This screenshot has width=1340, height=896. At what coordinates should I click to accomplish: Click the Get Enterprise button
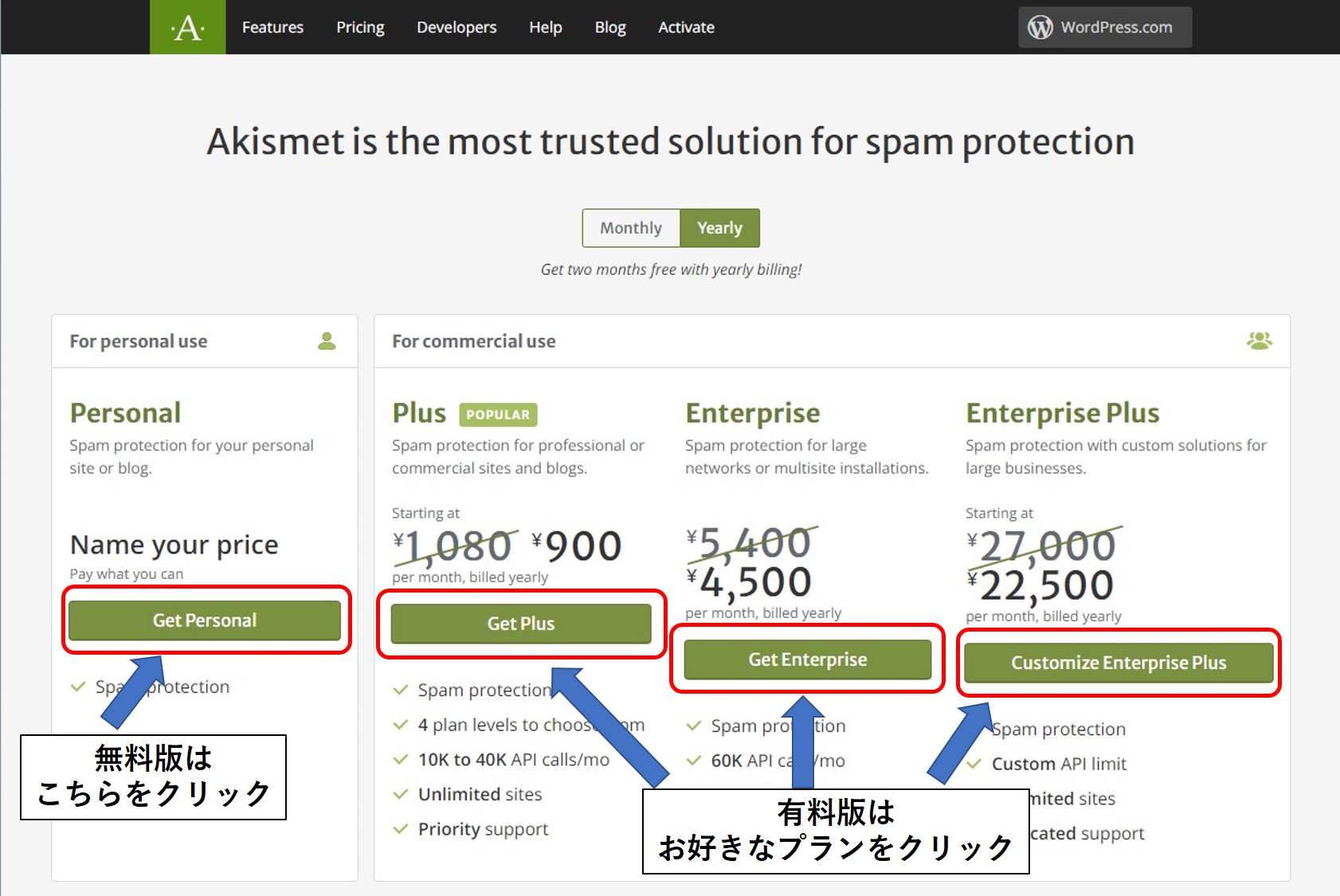point(808,659)
